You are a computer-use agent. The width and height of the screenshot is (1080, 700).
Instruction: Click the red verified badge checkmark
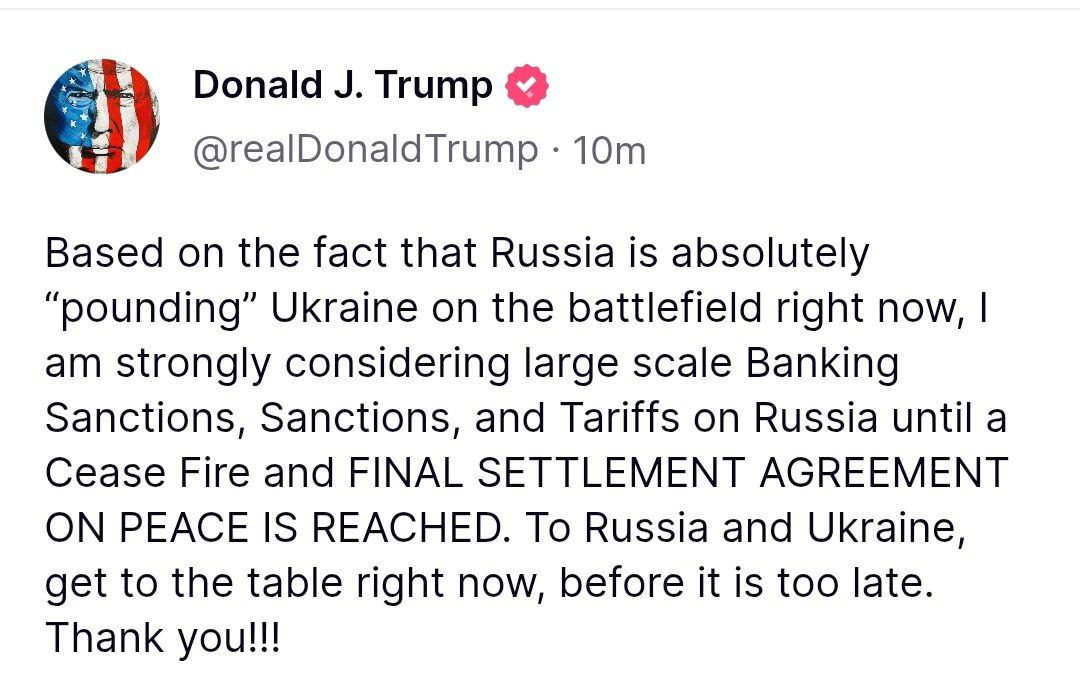(528, 87)
